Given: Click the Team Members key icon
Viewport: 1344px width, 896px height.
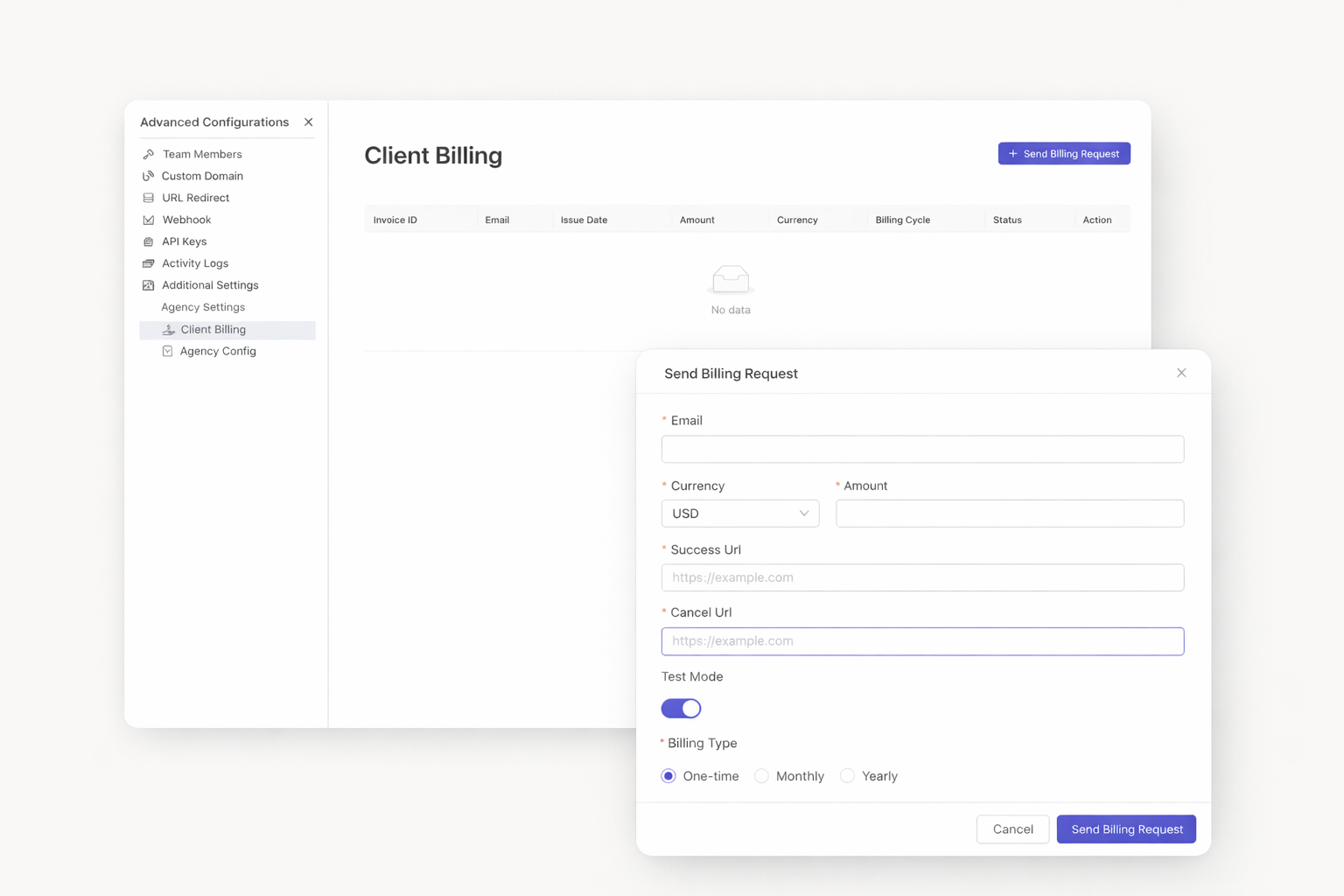Looking at the screenshot, I should click(x=149, y=154).
